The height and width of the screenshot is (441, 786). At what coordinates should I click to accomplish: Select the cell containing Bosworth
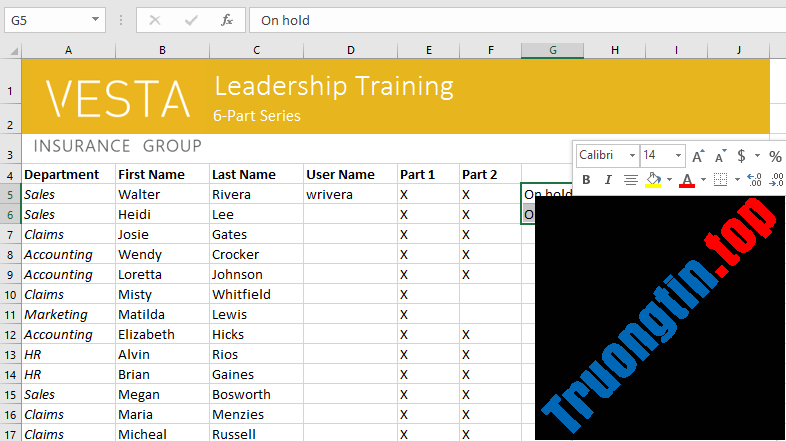tap(257, 395)
